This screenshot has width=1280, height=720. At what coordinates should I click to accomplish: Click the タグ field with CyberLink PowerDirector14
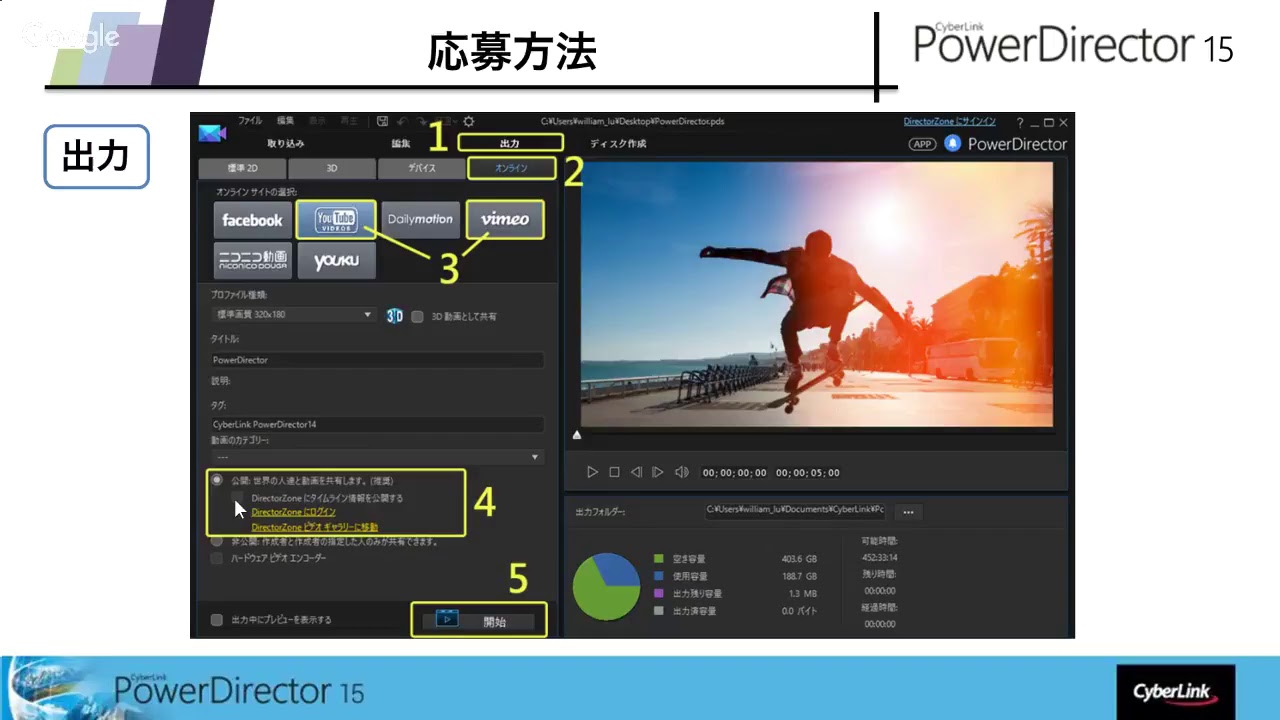point(377,424)
